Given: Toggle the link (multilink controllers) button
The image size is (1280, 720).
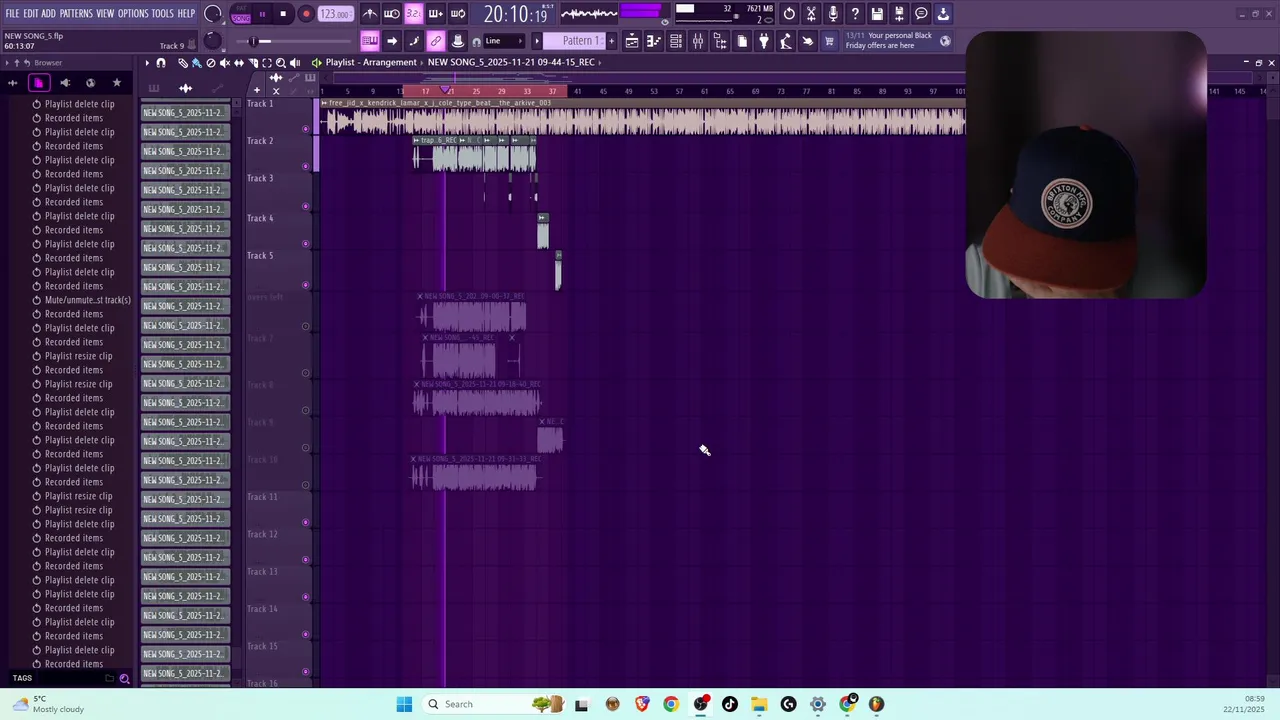Looking at the screenshot, I should click(x=435, y=41).
